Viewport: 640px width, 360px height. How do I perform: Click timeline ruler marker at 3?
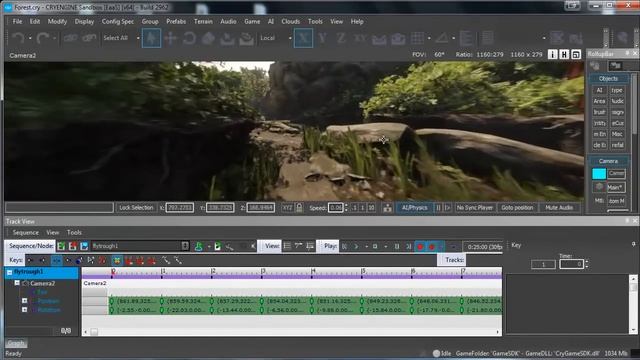pos(262,272)
